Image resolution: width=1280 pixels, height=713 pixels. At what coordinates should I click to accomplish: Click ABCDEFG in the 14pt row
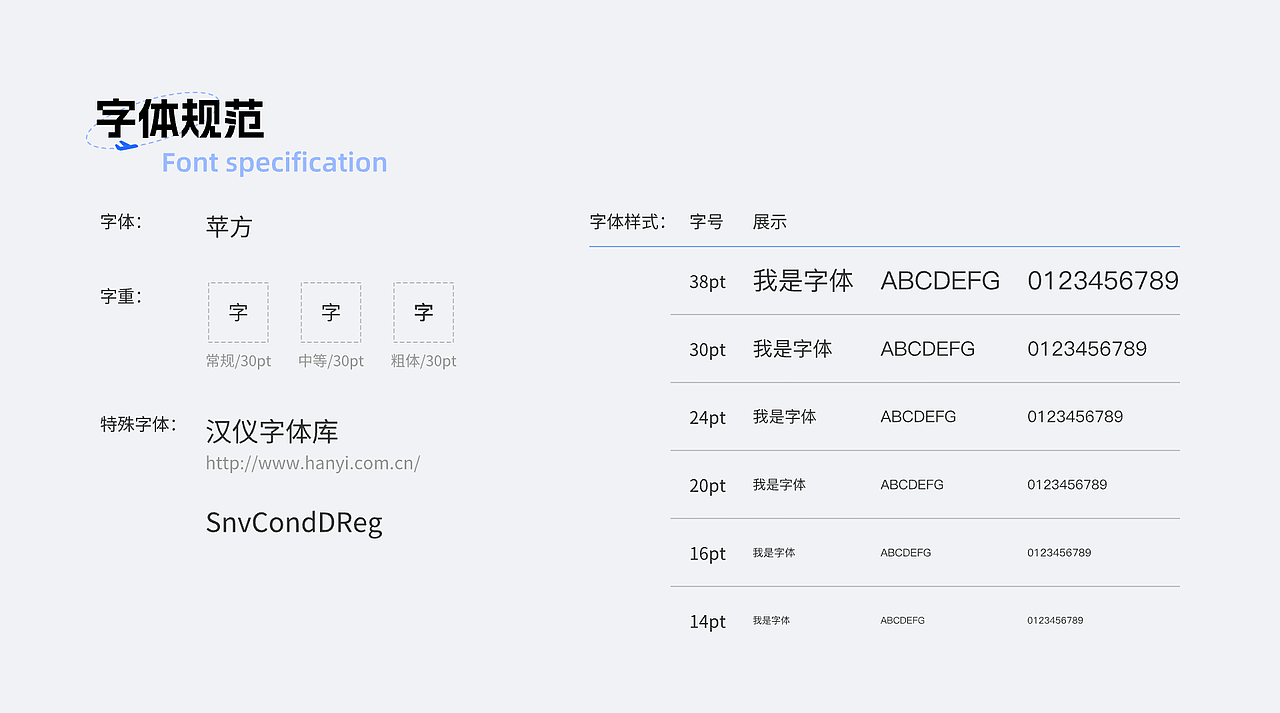[x=902, y=621]
